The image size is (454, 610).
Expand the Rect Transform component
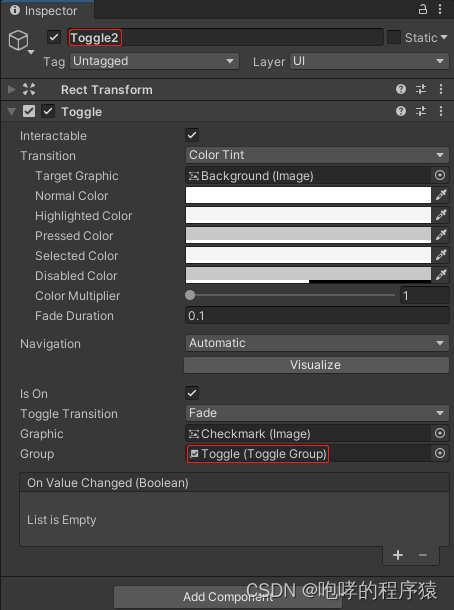pyautogui.click(x=12, y=89)
